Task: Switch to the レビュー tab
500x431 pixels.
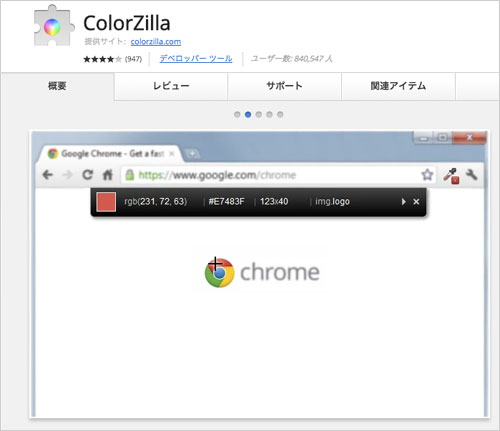Action: click(x=171, y=86)
